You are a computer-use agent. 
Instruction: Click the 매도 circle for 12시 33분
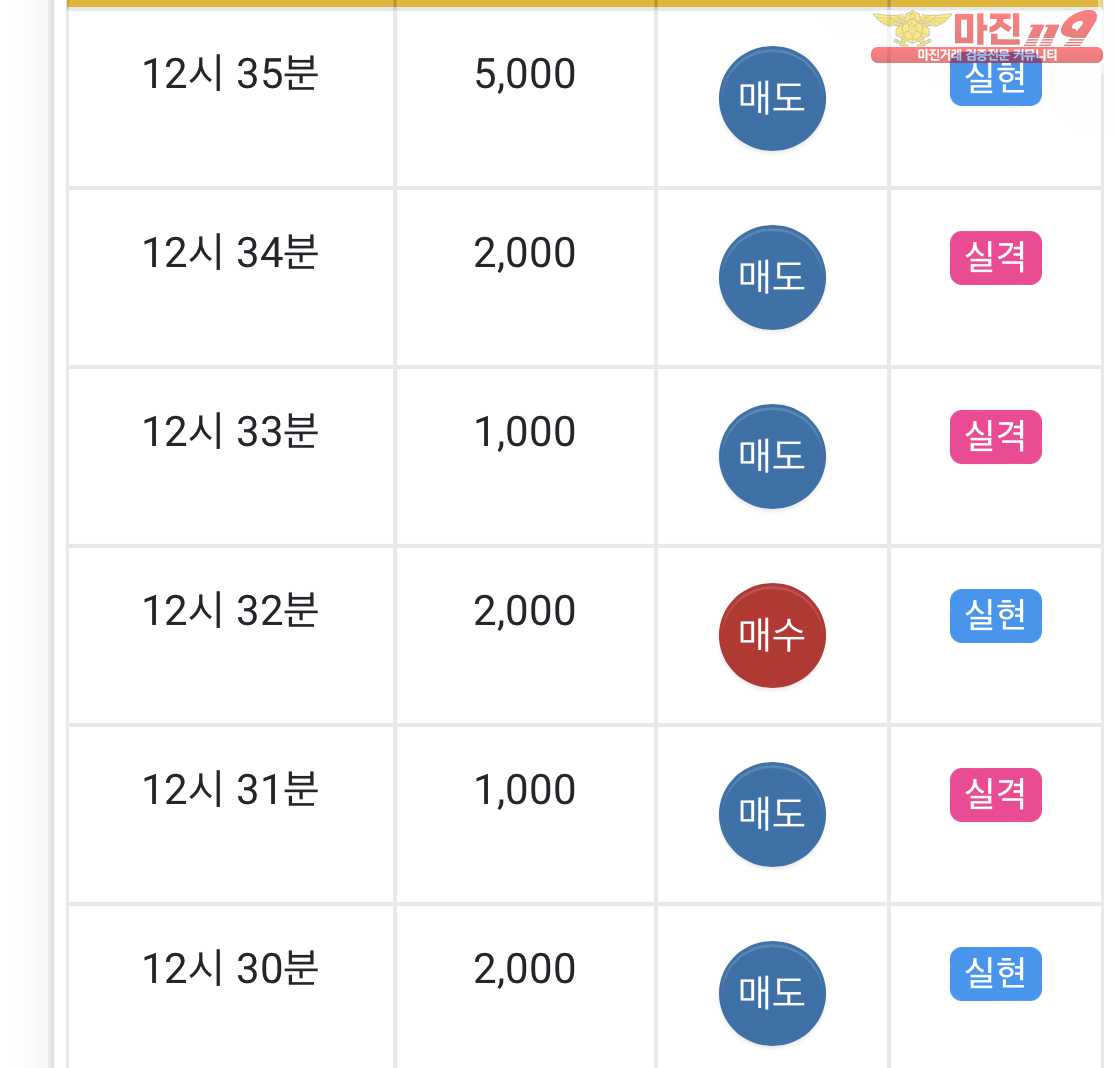click(772, 456)
